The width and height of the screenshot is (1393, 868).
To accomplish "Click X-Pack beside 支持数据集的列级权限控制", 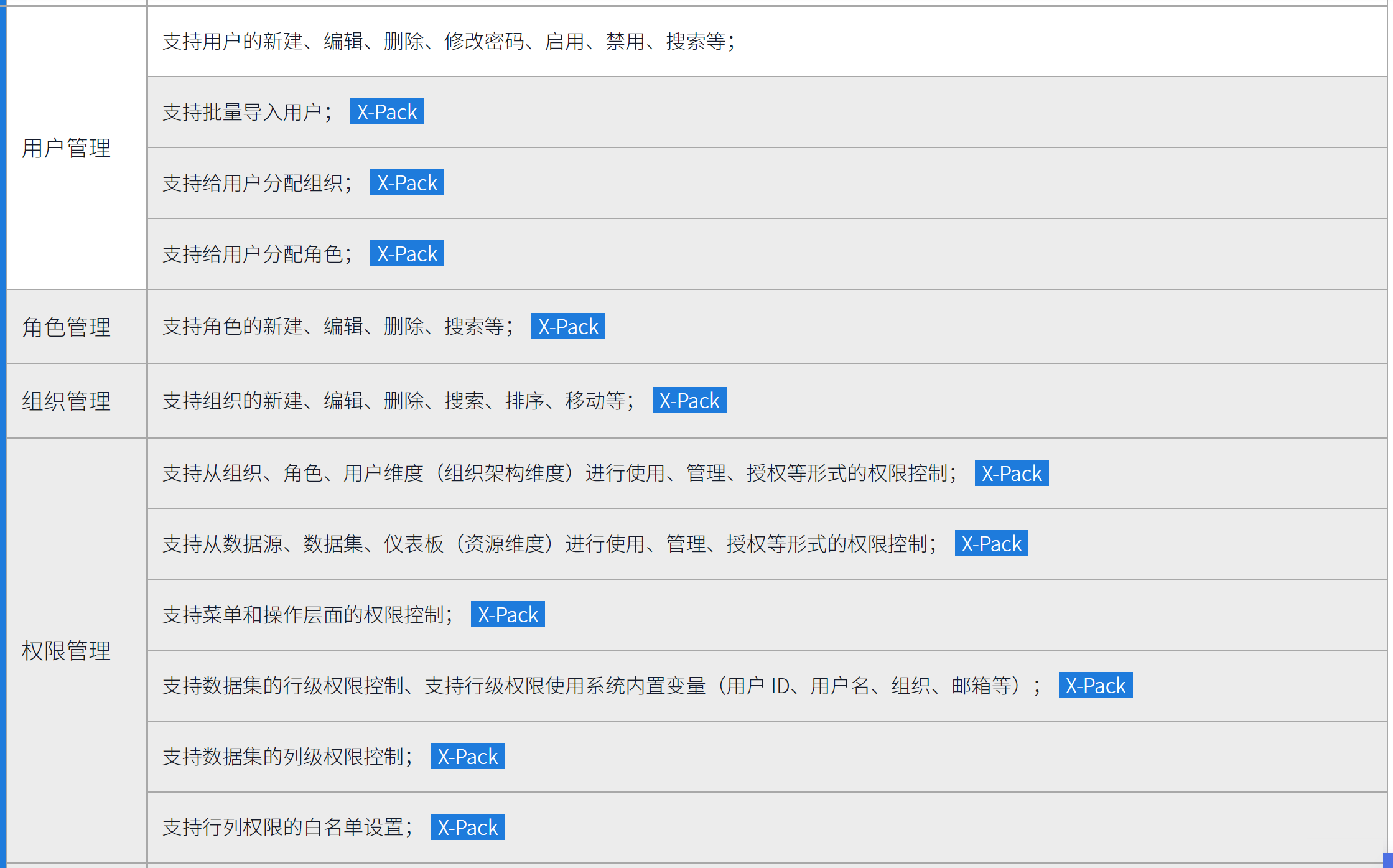I will [467, 756].
